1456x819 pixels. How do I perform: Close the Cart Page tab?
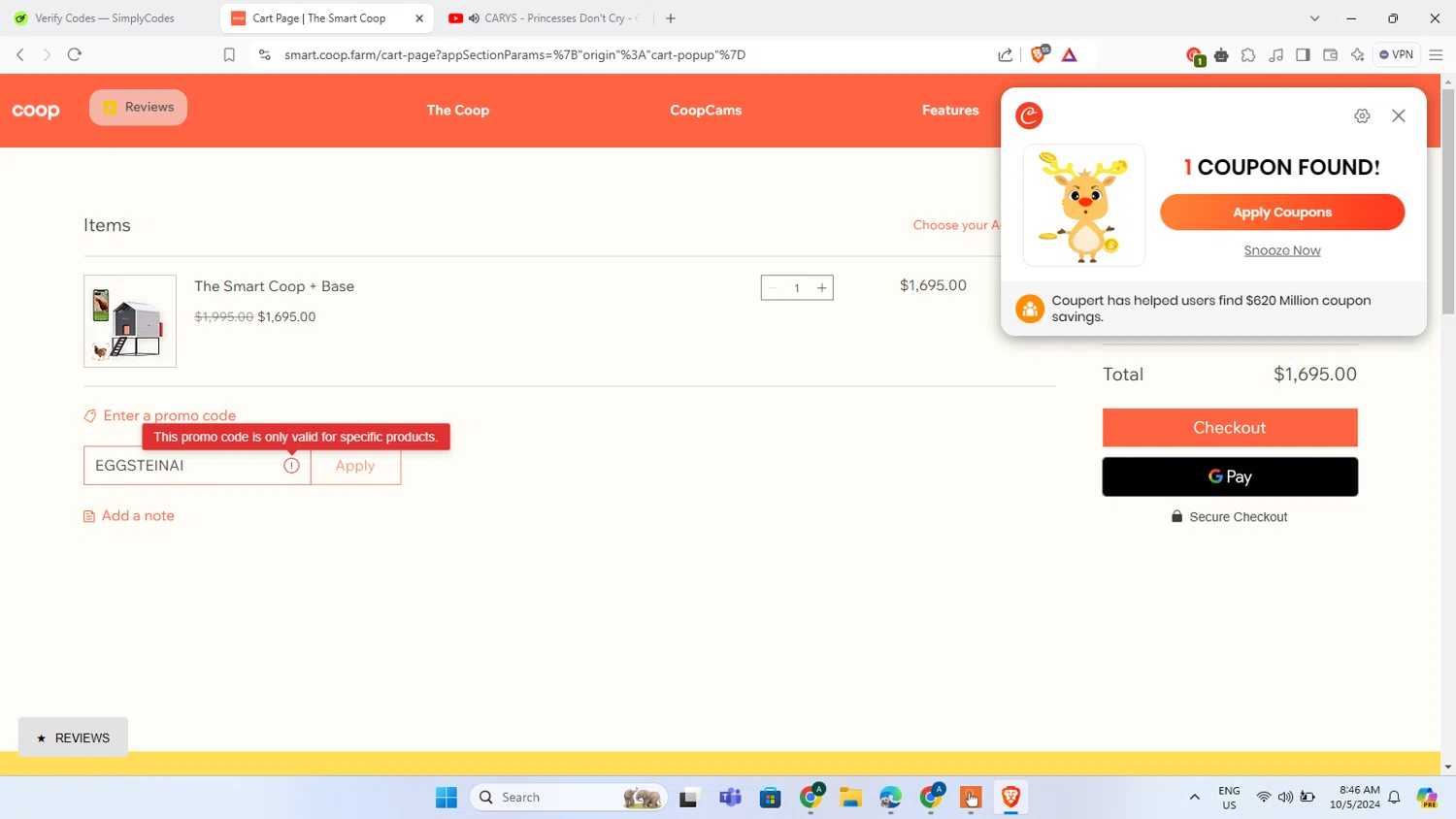419,18
